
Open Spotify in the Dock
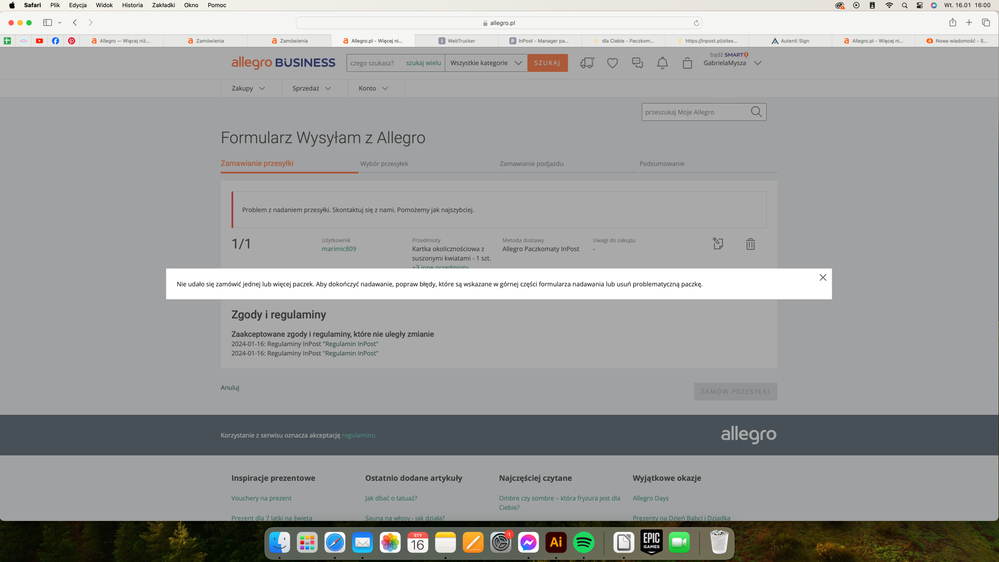click(584, 542)
